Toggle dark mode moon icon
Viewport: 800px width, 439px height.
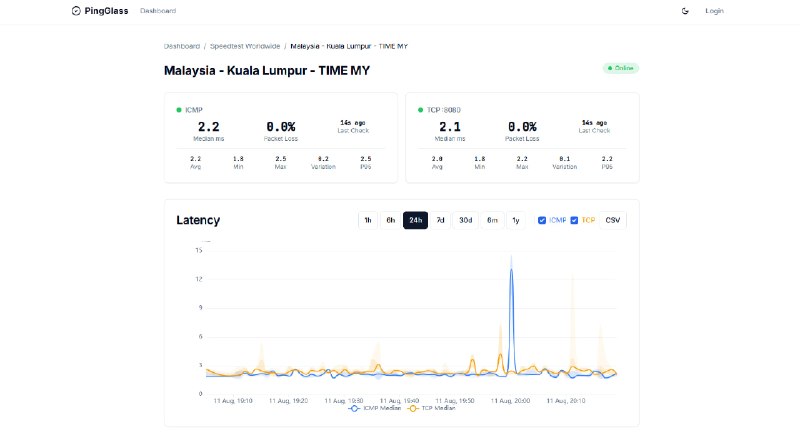point(685,11)
